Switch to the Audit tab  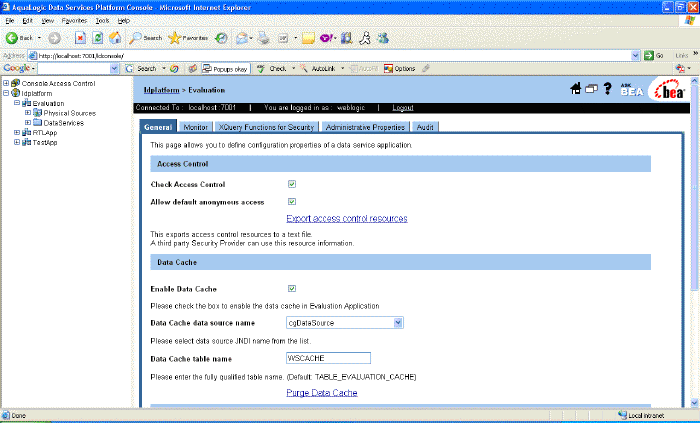[425, 127]
